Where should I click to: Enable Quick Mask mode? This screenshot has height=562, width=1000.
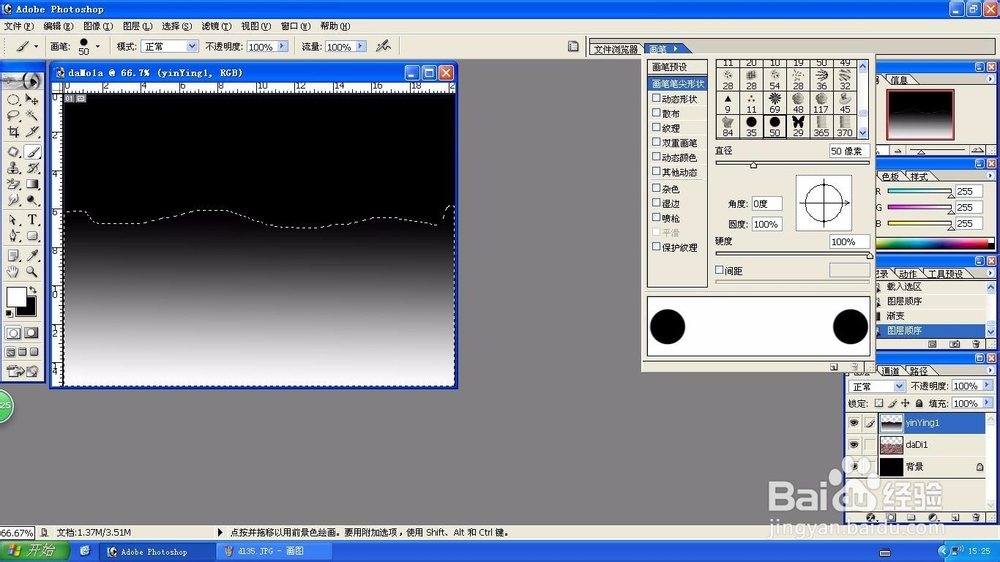coord(31,333)
